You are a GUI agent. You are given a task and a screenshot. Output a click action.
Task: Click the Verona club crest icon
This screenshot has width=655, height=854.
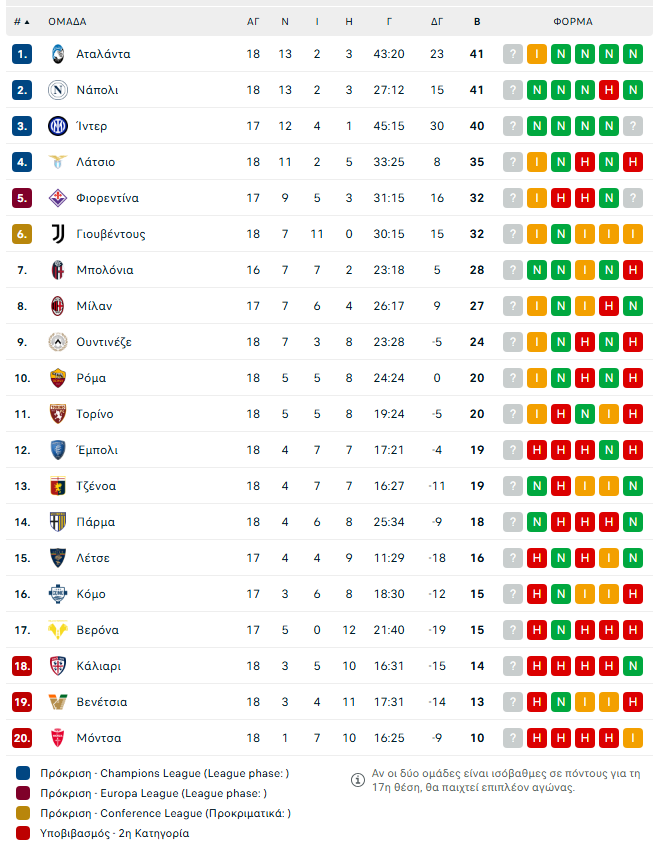[x=57, y=630]
